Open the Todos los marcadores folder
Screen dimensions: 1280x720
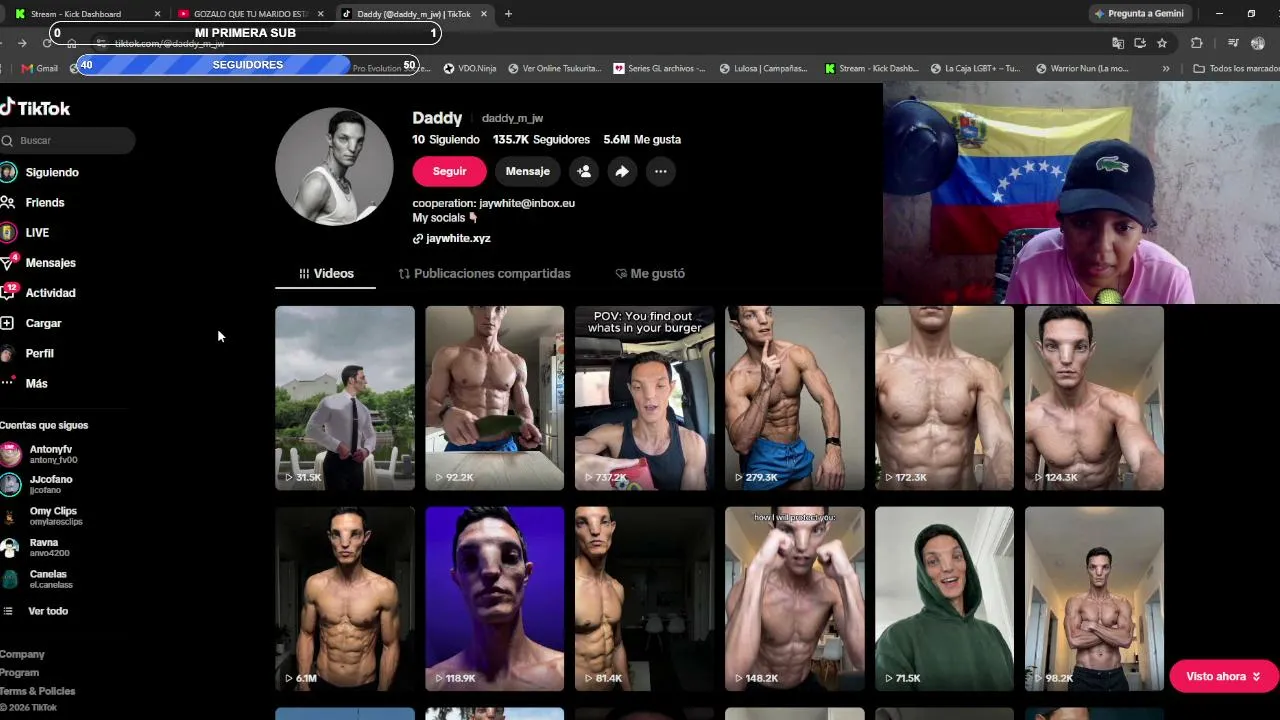[1235, 69]
